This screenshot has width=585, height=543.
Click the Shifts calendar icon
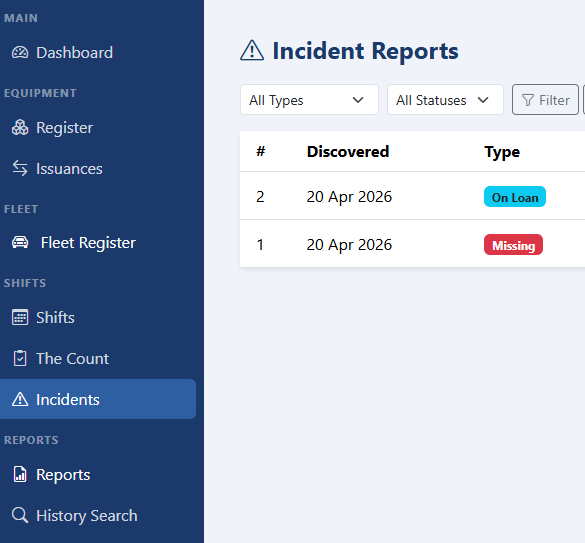20,318
